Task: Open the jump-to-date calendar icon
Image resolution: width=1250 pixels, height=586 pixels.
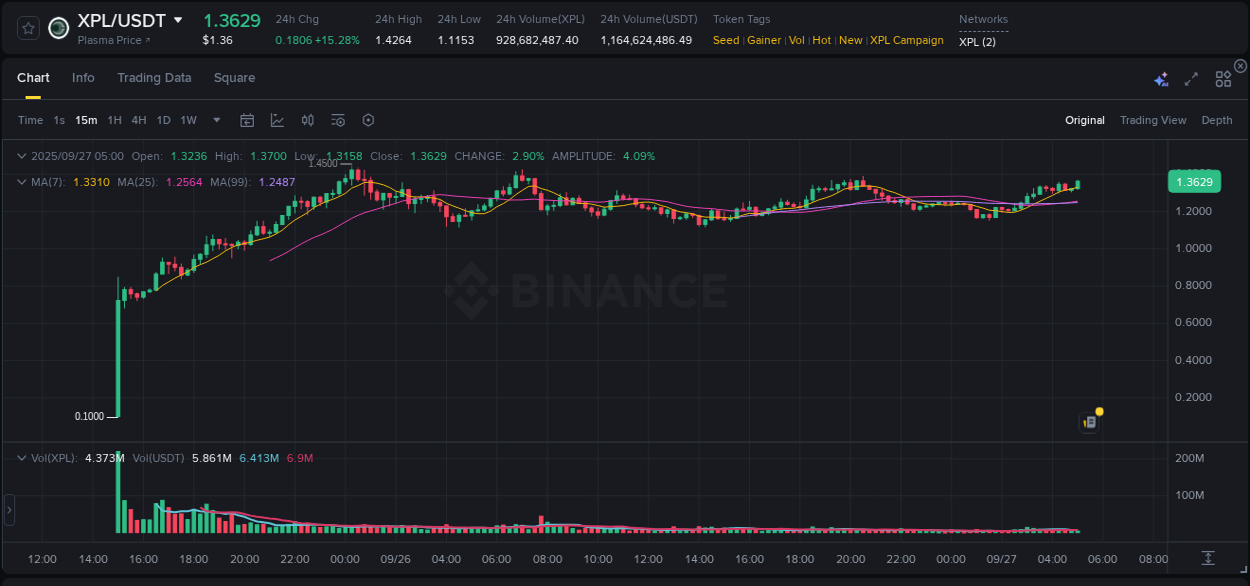Action: 247,119
